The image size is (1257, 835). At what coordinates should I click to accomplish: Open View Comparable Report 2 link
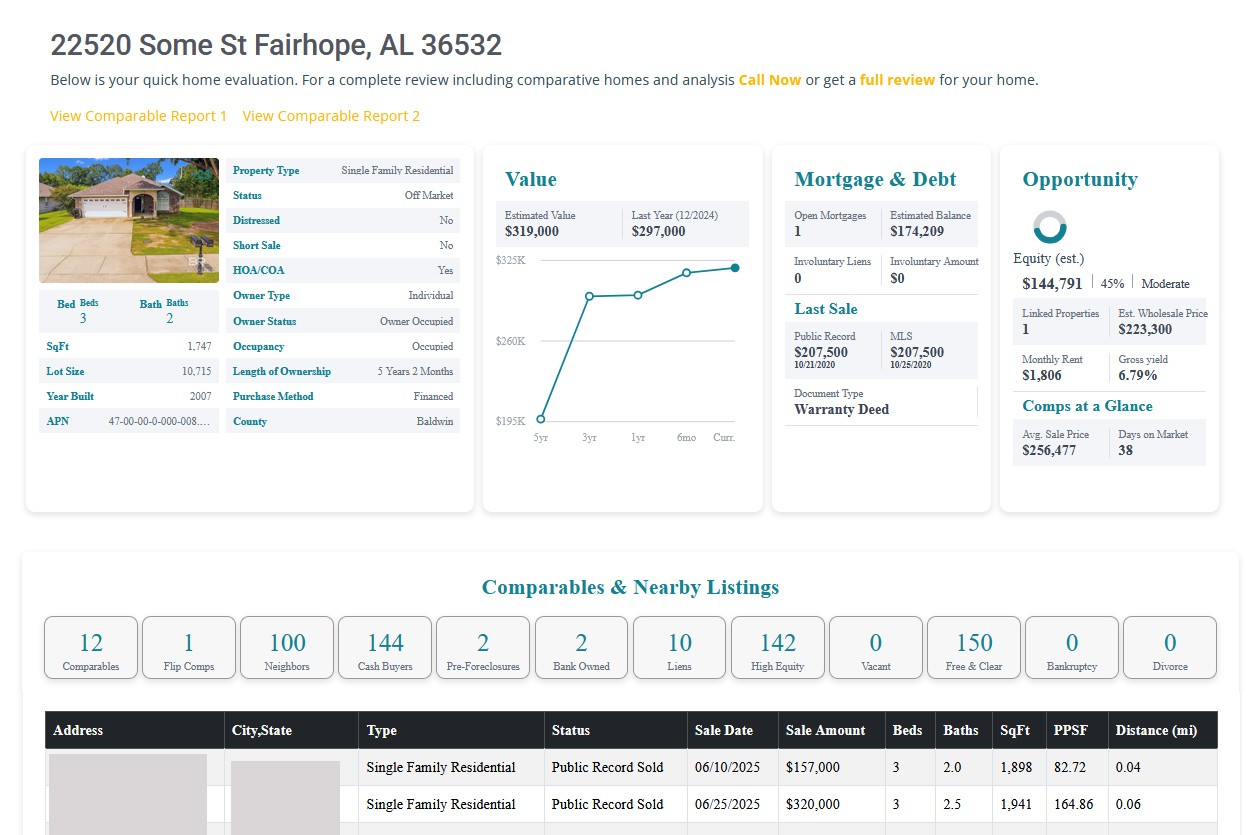[x=331, y=116]
